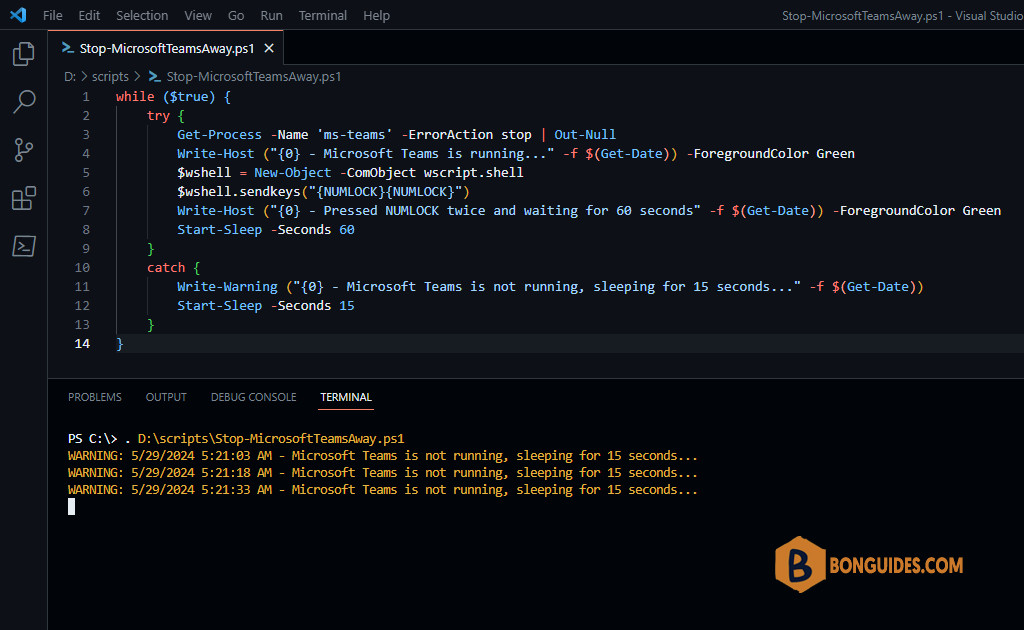
Task: Switch to the DEBUG CONSOLE tab
Action: coord(253,397)
